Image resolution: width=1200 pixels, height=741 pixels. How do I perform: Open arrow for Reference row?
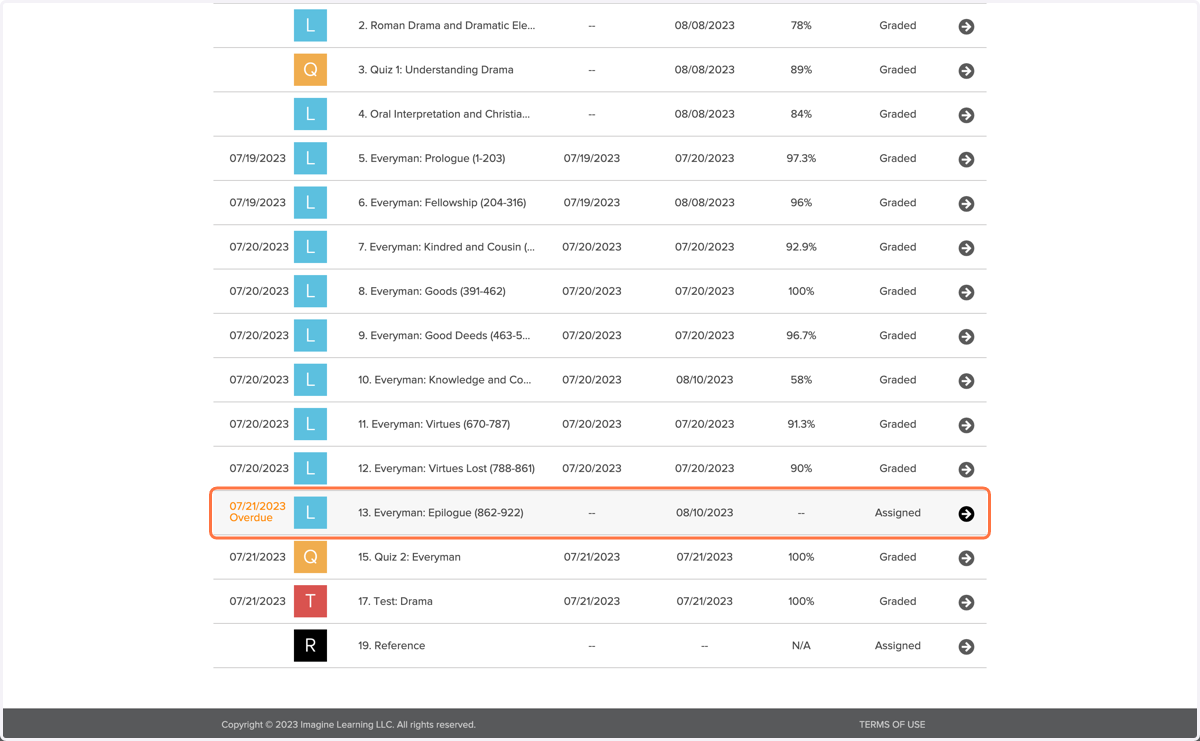(x=966, y=647)
